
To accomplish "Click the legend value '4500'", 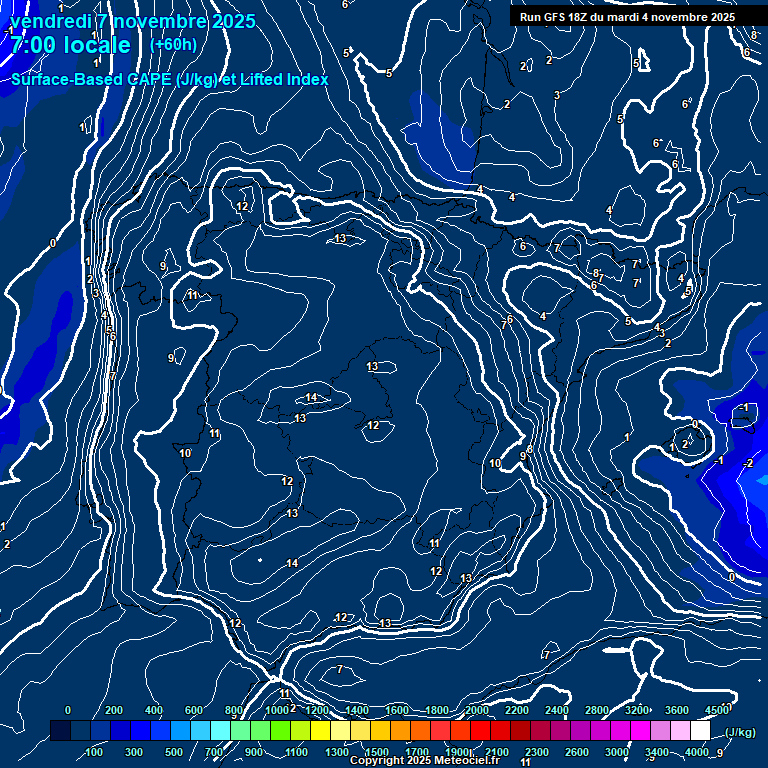I will (x=717, y=710).
